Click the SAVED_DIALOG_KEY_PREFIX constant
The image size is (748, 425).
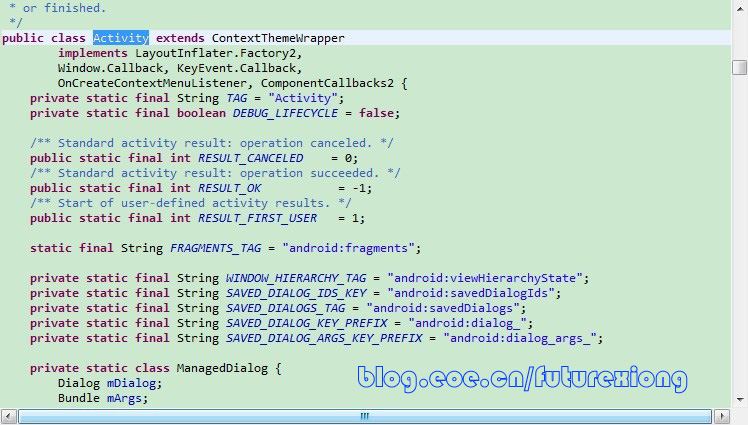[307, 323]
